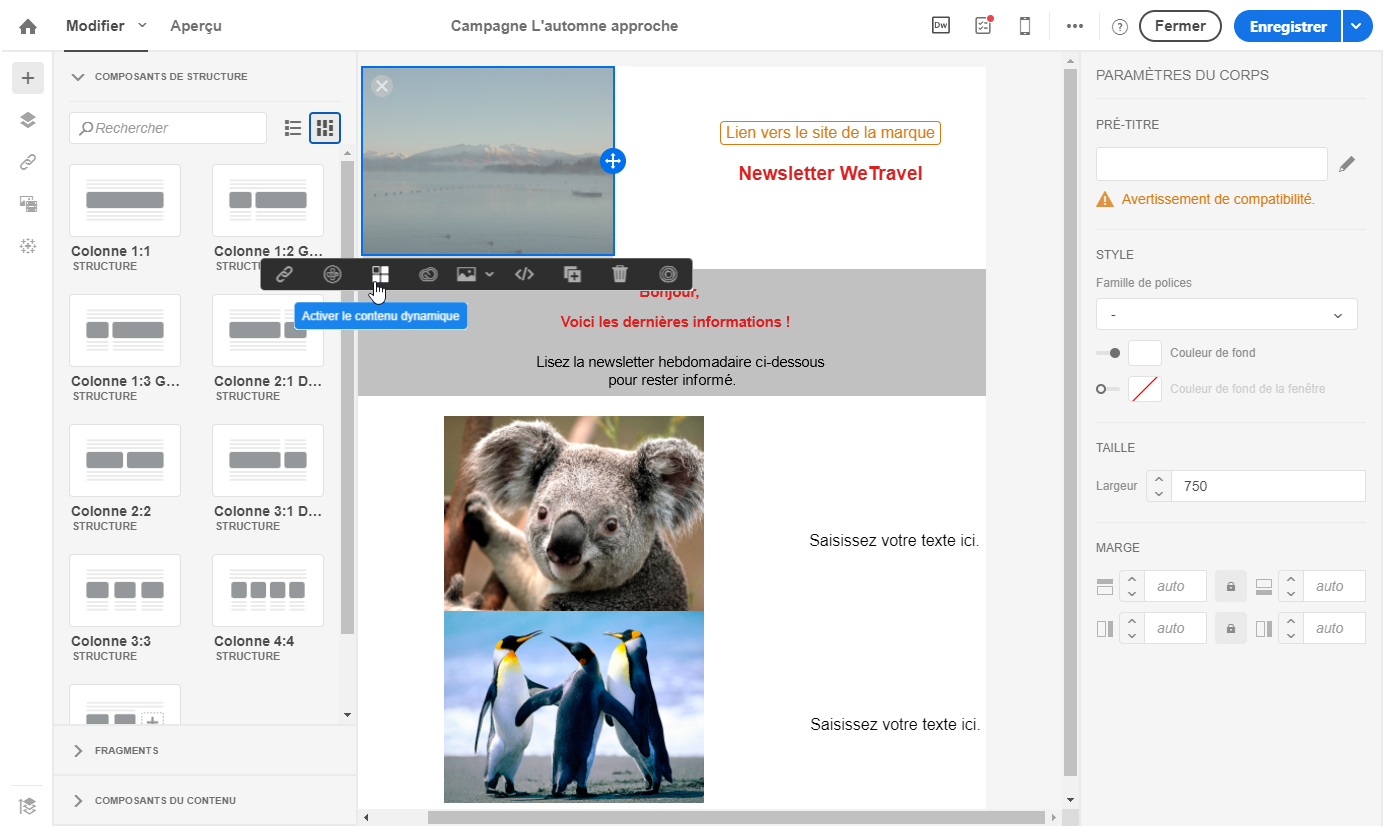
Task: Click the circular personalization icon in dark toolbar
Action: 333,274
